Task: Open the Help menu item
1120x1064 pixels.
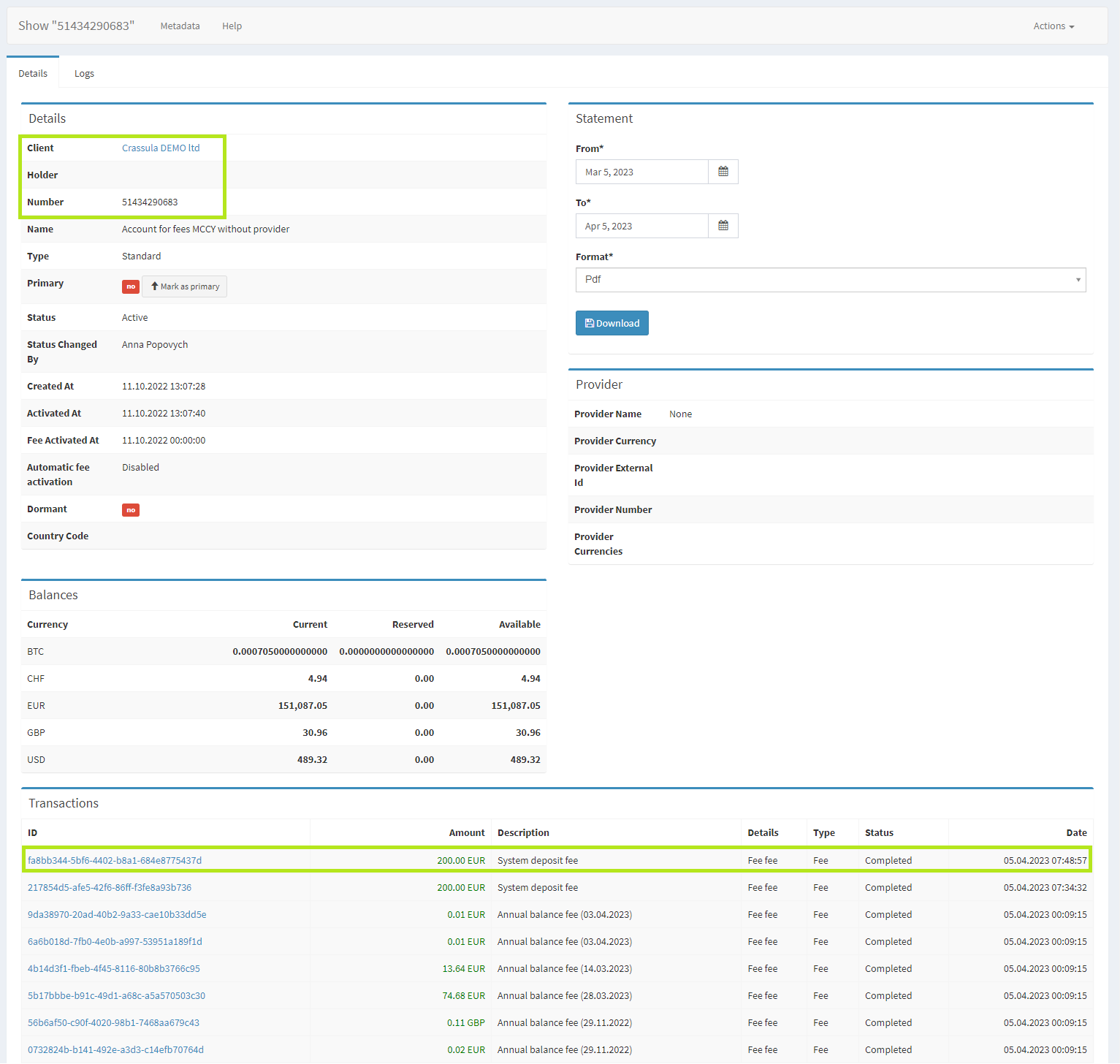Action: pyautogui.click(x=232, y=26)
